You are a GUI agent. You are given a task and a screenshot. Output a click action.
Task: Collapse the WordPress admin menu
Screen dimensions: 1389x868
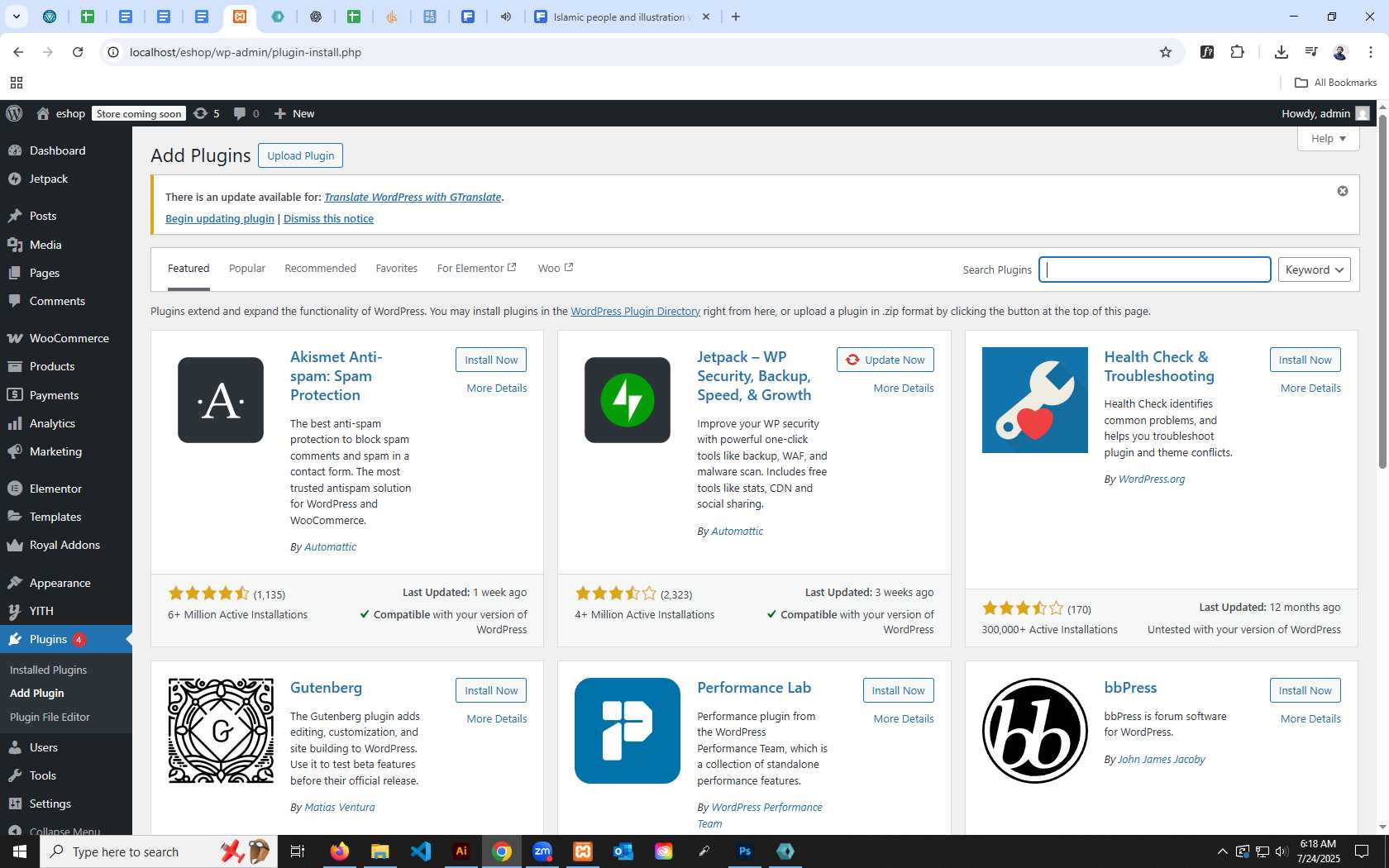55,830
